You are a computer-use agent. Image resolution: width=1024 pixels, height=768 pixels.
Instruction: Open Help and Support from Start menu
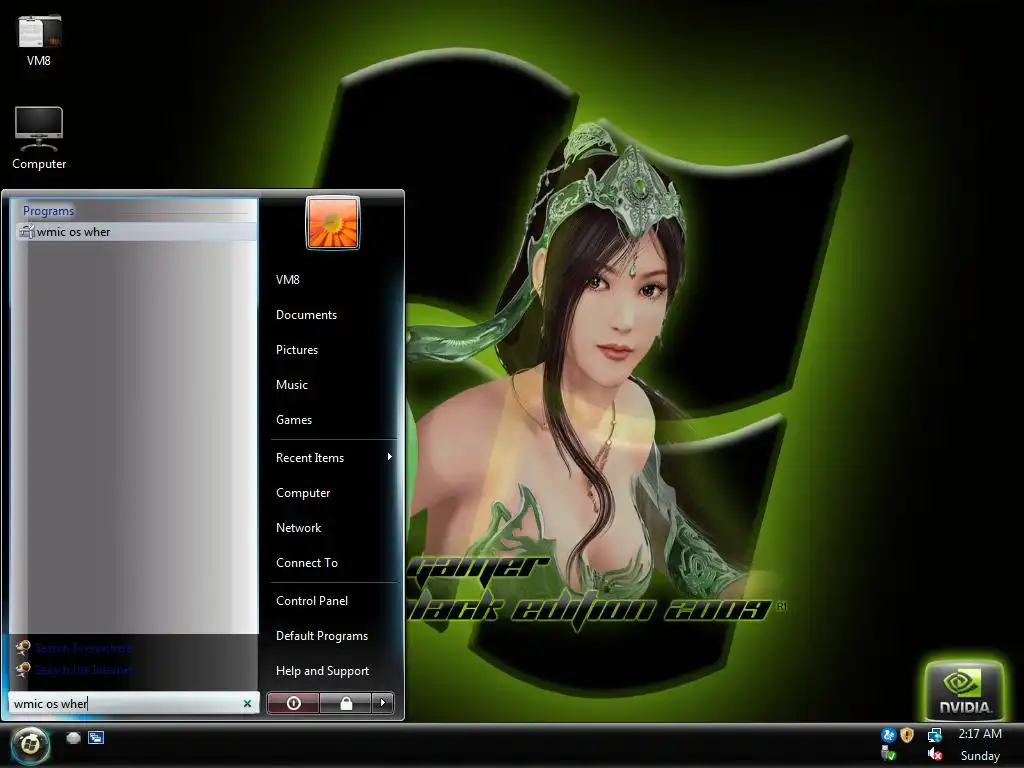click(322, 671)
